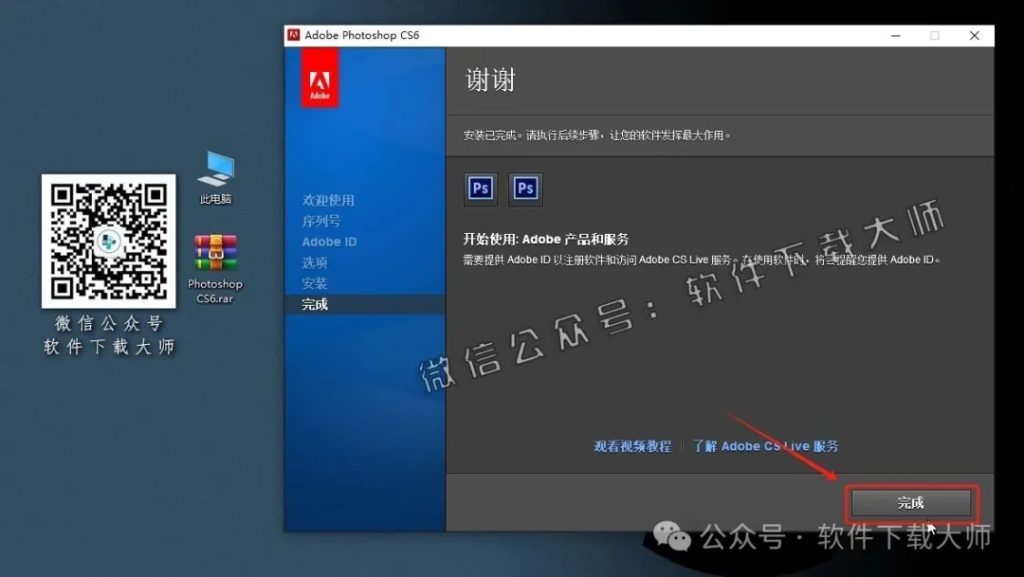The image size is (1024, 577).
Task: Select the Adobe ID step in the sidebar
Action: point(328,241)
